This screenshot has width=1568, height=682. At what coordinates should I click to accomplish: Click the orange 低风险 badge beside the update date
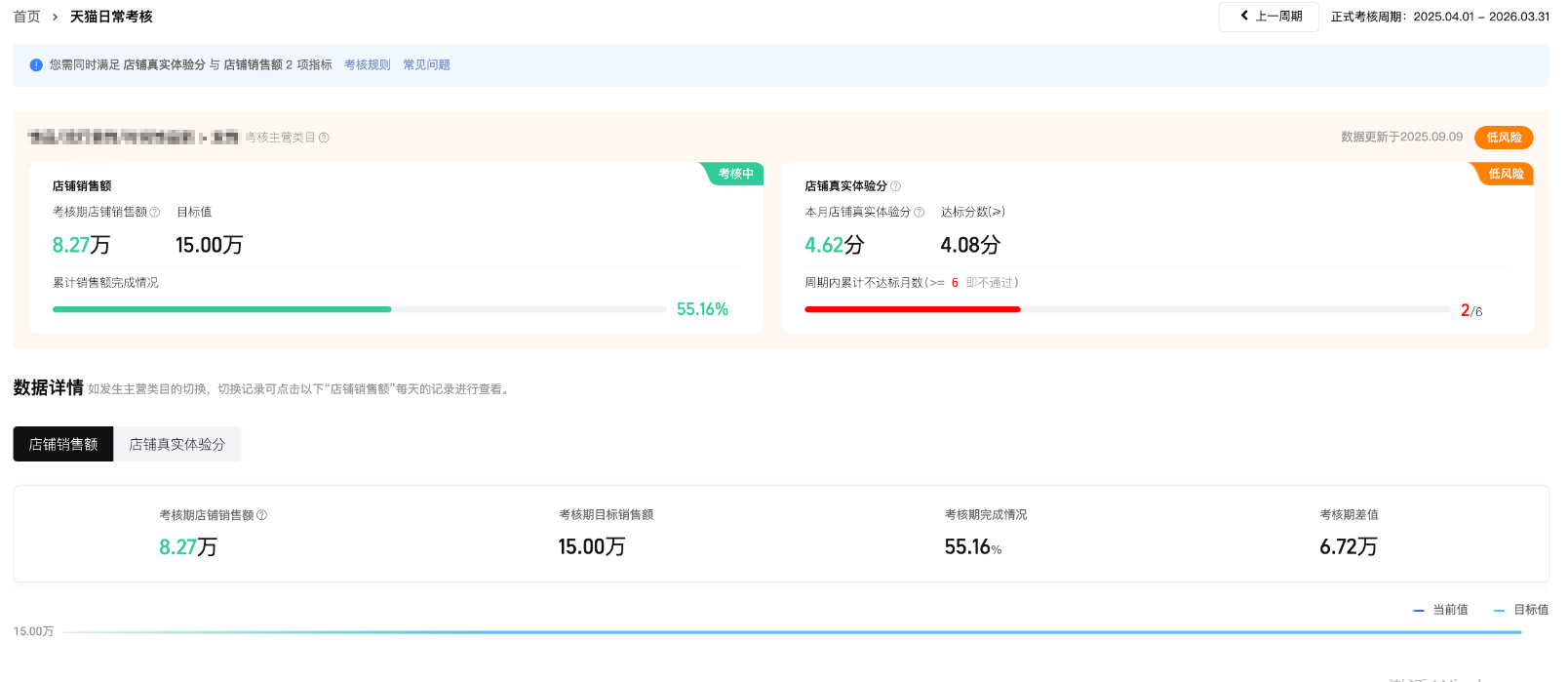click(x=1503, y=138)
